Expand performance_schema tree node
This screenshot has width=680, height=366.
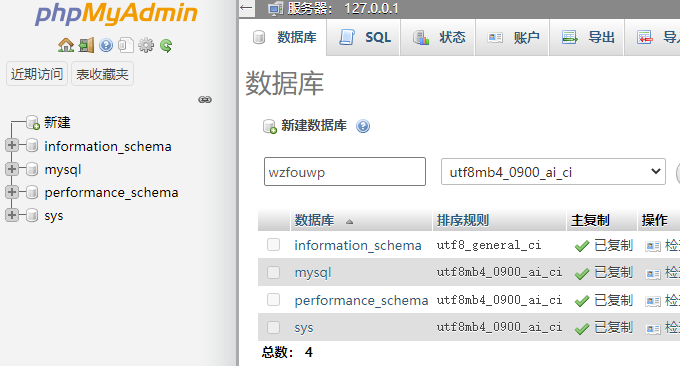(x=12, y=192)
